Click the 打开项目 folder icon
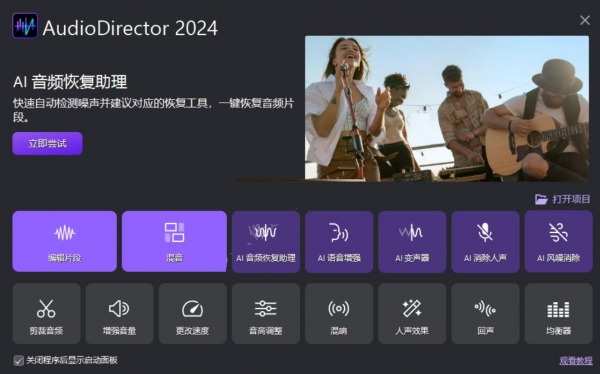 pyautogui.click(x=541, y=199)
